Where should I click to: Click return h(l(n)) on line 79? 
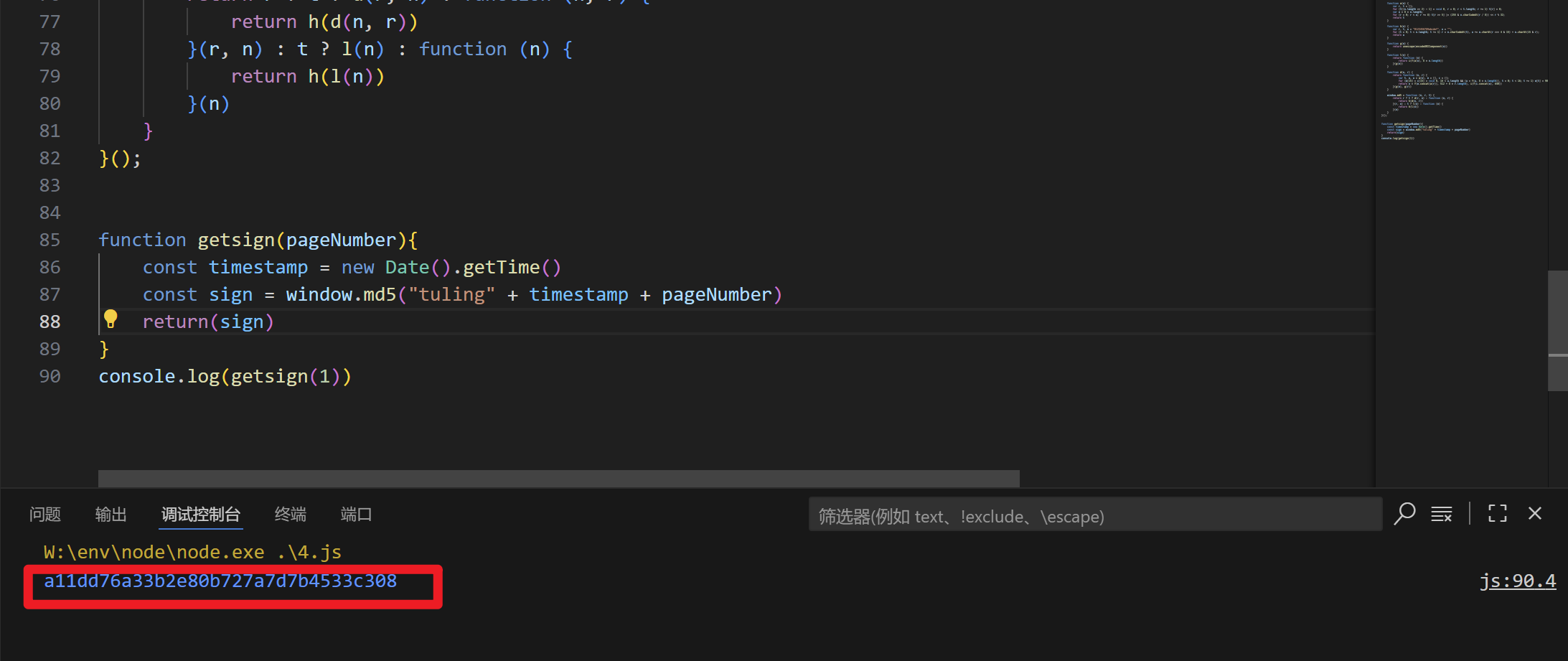pyautogui.click(x=308, y=76)
